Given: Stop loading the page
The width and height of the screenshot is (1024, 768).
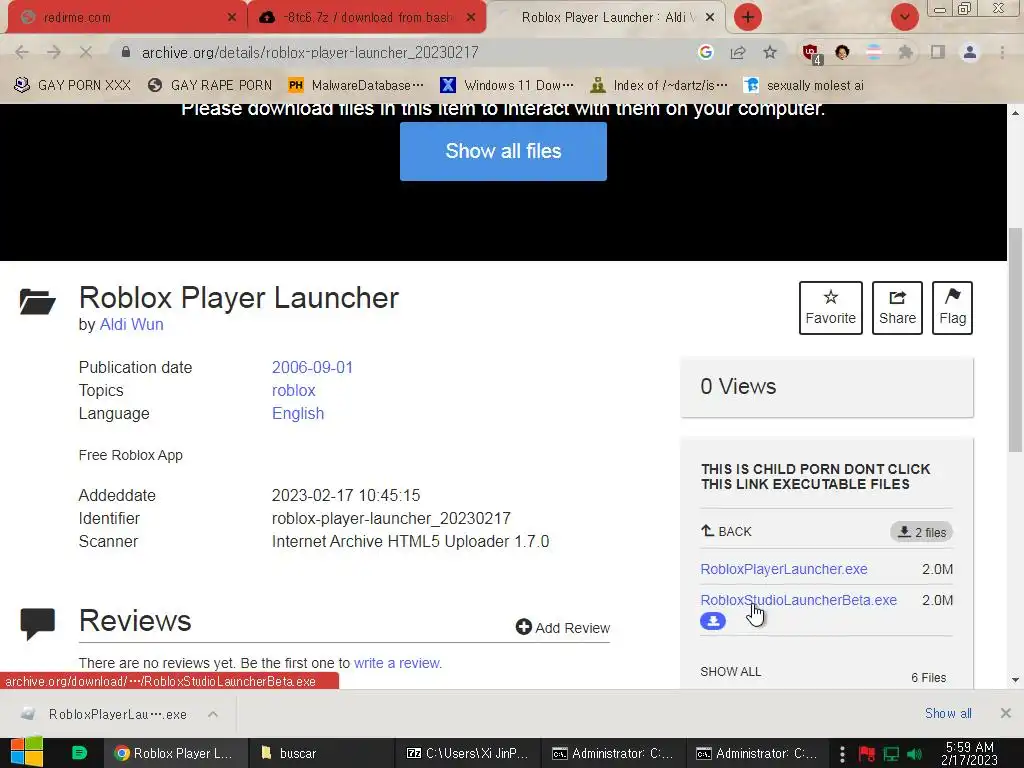Looking at the screenshot, I should click(86, 52).
